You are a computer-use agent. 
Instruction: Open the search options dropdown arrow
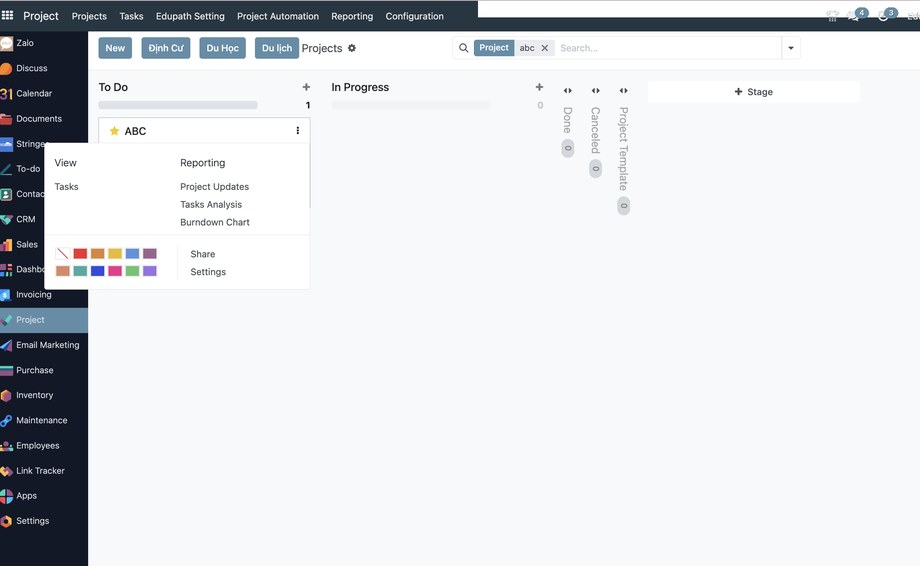791,48
